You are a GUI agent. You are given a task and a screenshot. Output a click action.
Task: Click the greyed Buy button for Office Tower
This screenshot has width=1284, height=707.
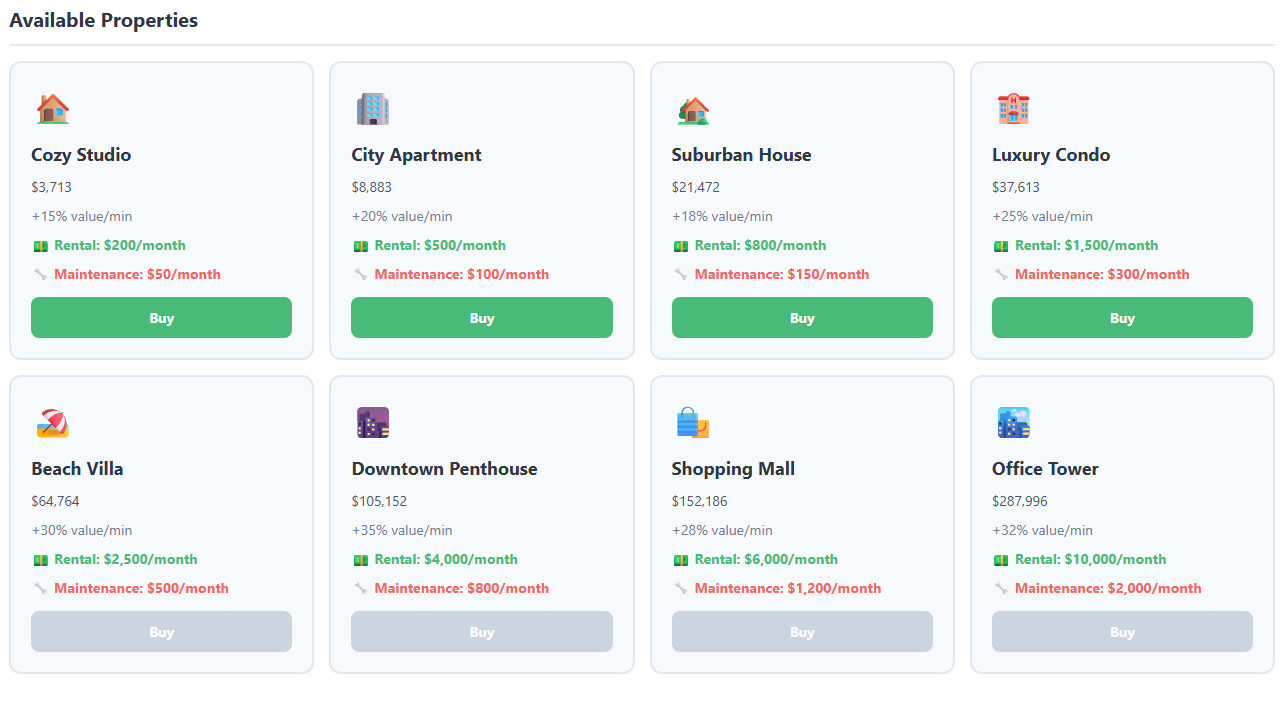pyautogui.click(x=1122, y=632)
